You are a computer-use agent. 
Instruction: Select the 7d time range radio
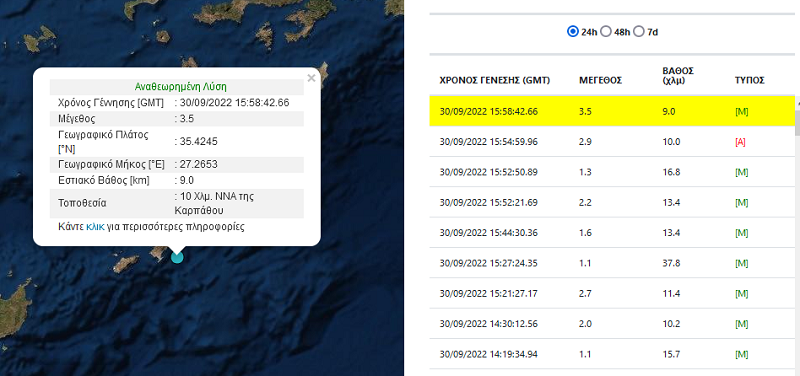point(639,32)
